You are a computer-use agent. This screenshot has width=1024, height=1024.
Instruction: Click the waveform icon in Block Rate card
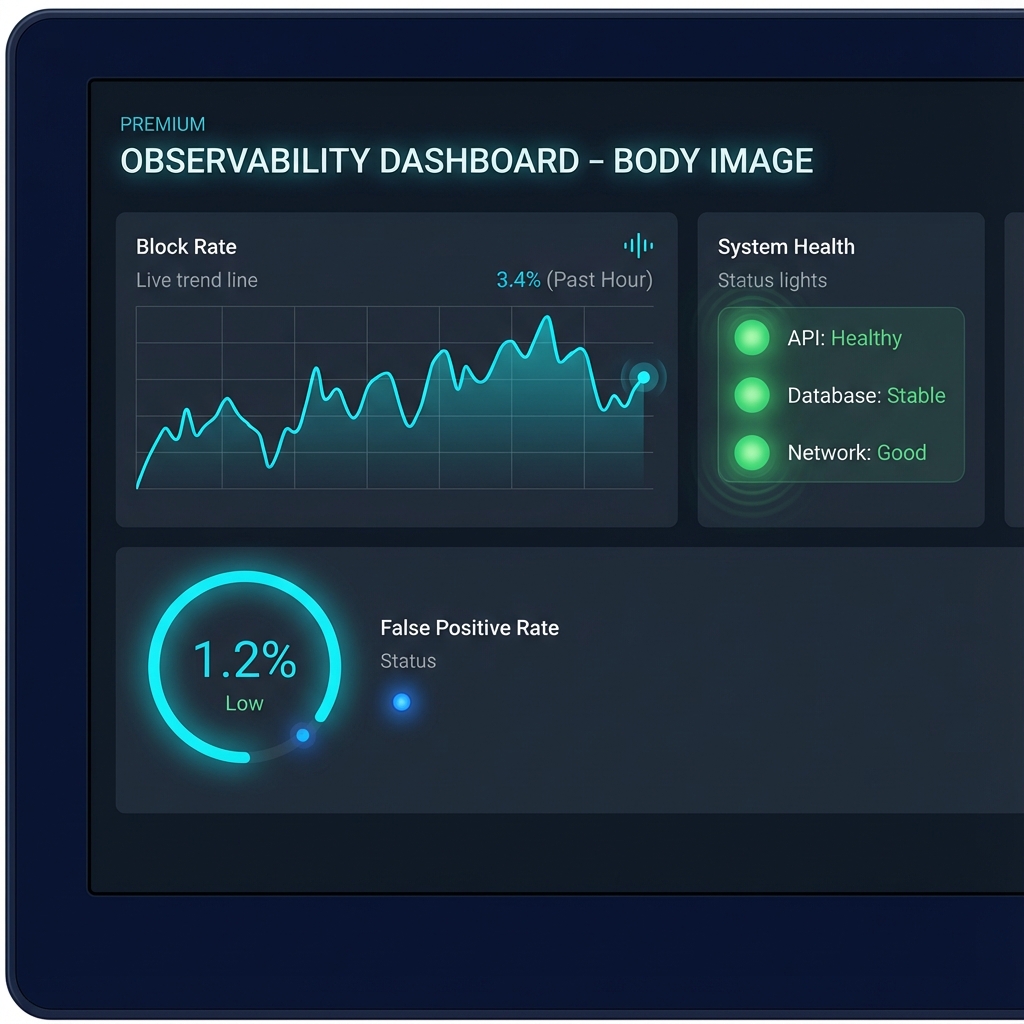pos(638,246)
